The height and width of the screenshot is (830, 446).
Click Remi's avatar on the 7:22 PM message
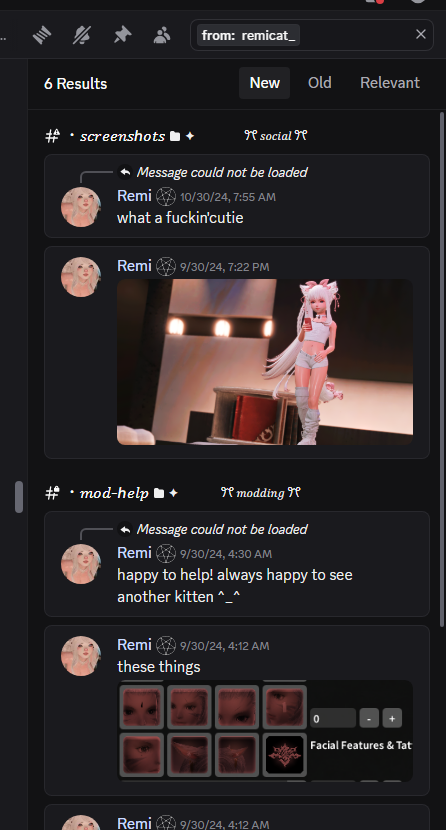click(x=81, y=277)
